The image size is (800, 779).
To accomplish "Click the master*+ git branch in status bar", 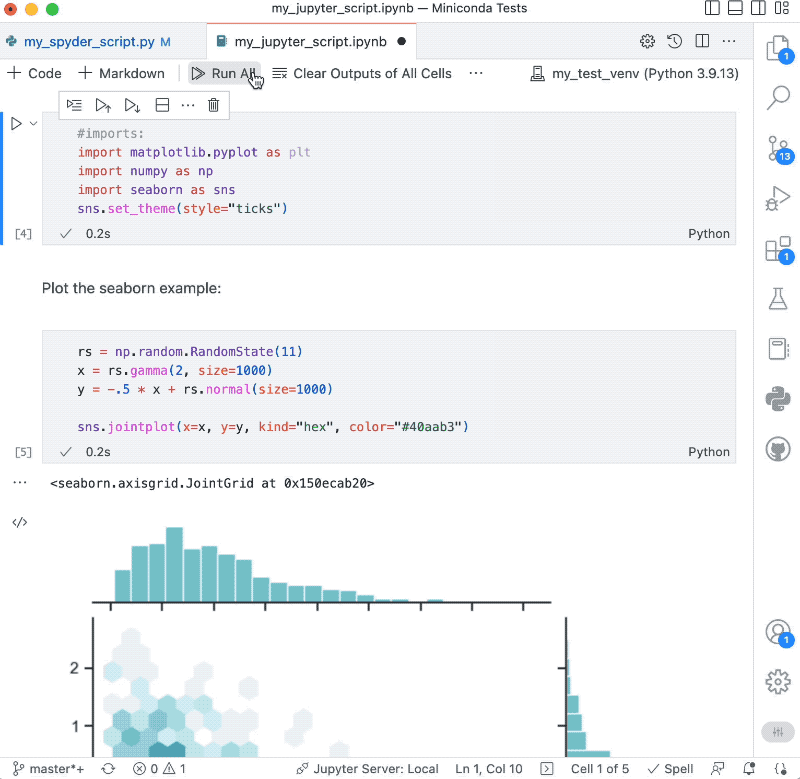I will (48, 769).
